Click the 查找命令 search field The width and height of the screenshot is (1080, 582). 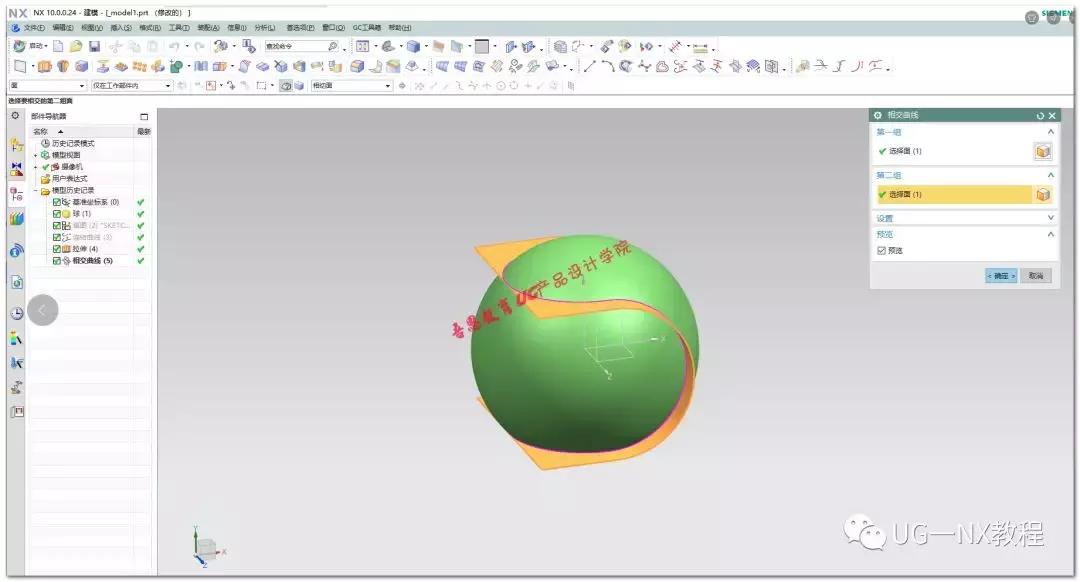coord(300,46)
